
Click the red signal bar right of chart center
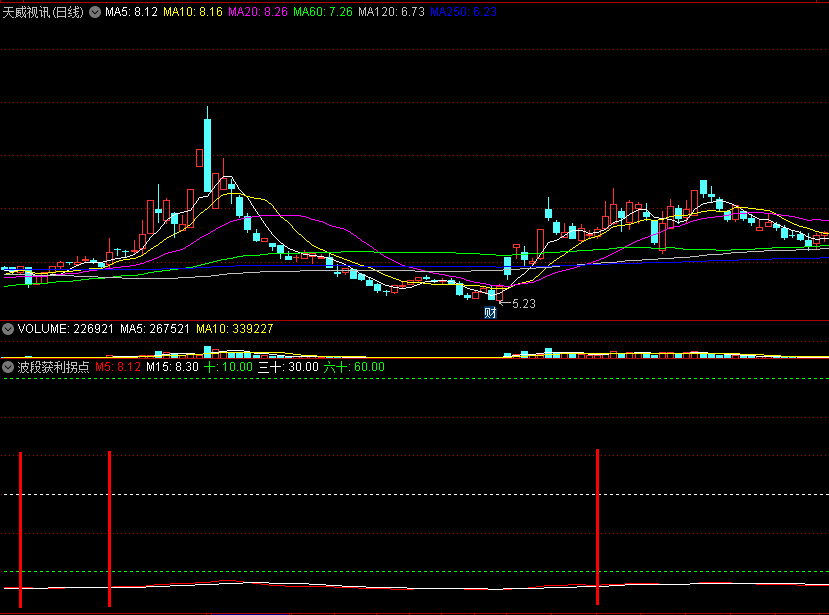click(x=597, y=527)
